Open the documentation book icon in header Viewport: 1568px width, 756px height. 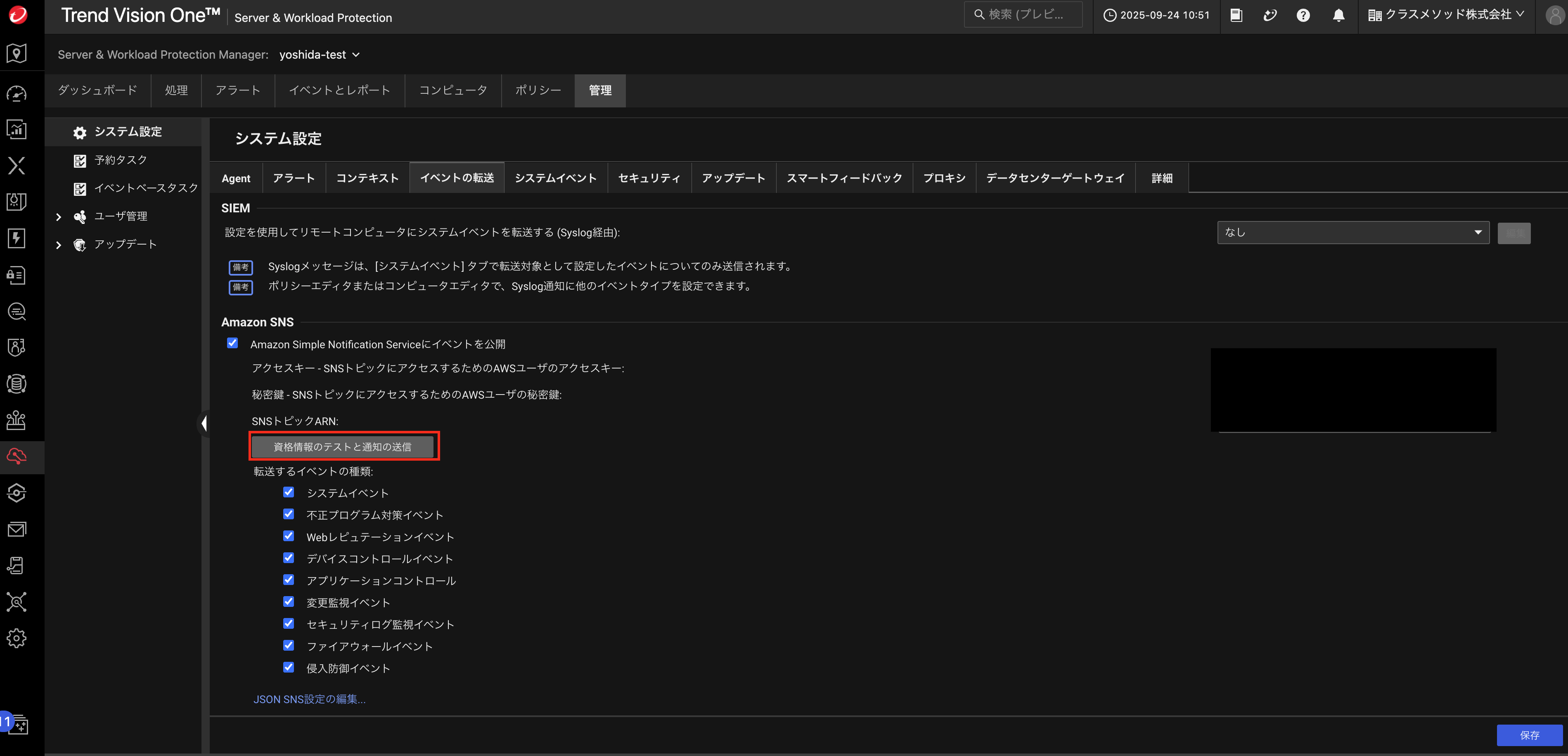(1236, 15)
